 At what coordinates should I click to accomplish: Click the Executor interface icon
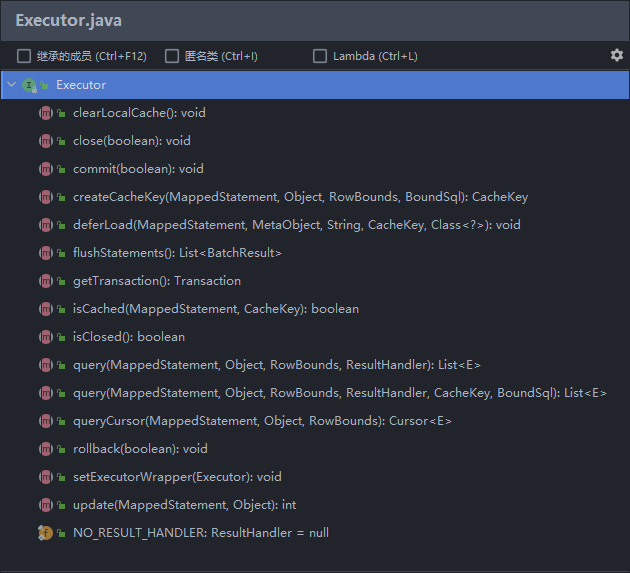pos(29,85)
